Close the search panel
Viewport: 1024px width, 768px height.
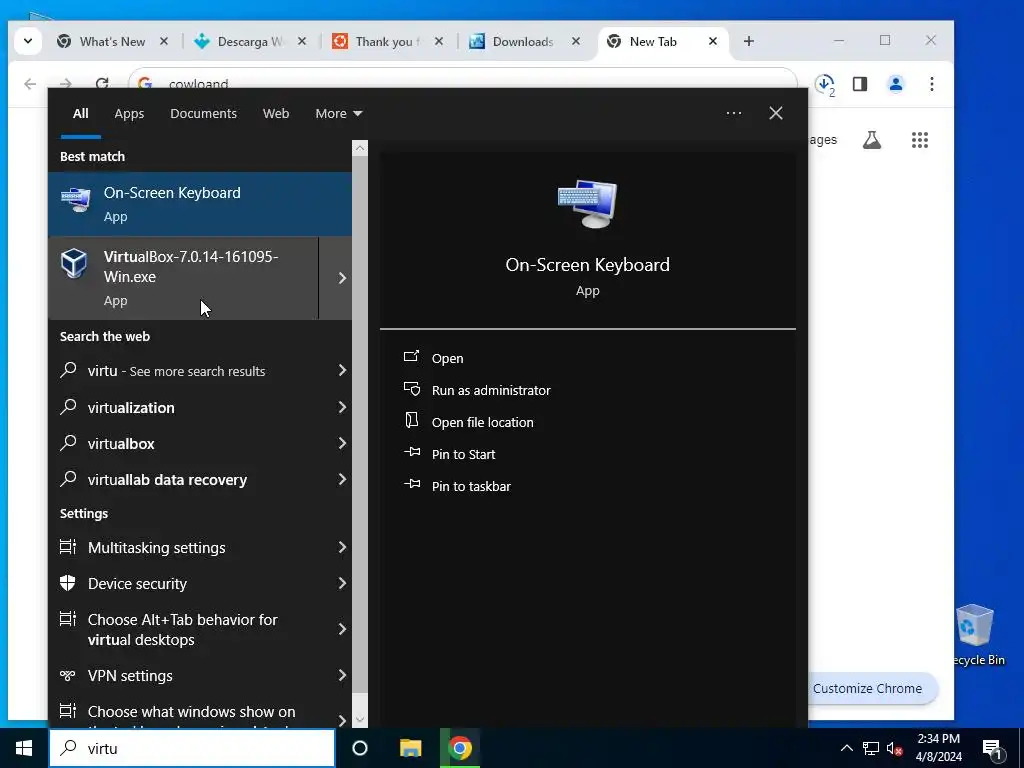[776, 113]
